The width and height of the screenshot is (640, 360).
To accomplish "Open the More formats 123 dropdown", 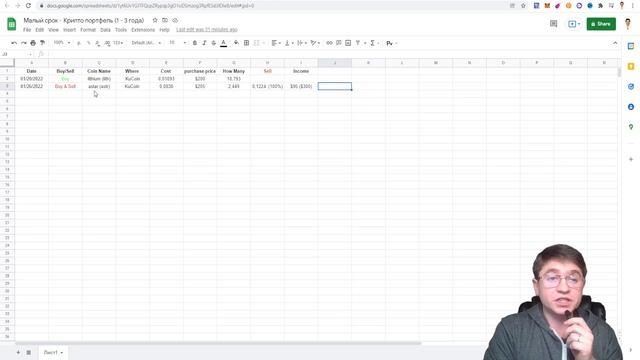I will (118, 43).
